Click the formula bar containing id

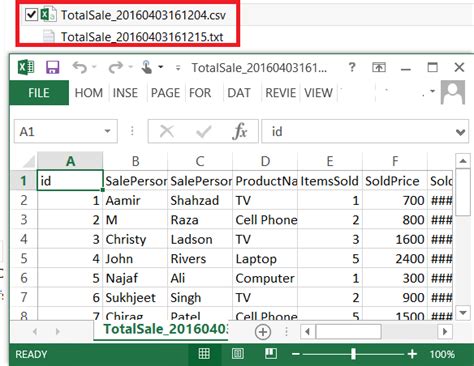[x=357, y=131]
